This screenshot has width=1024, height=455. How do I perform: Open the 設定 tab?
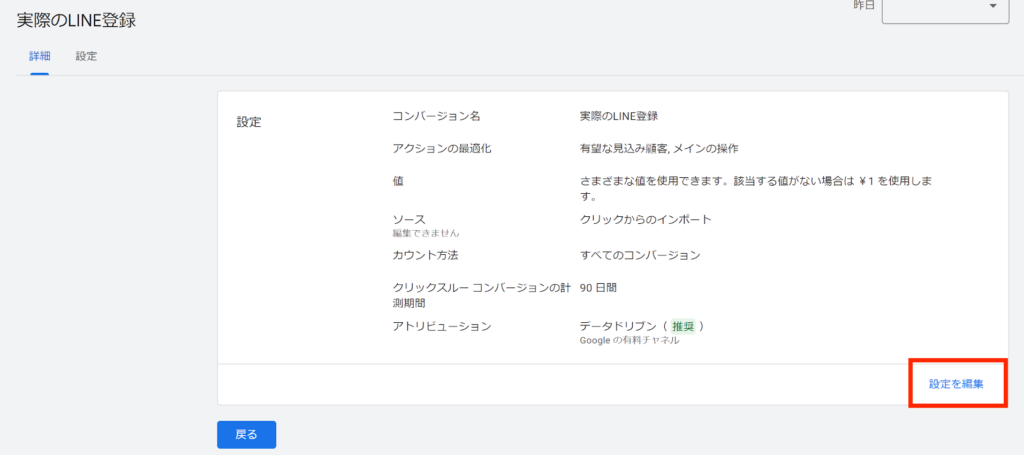point(86,56)
